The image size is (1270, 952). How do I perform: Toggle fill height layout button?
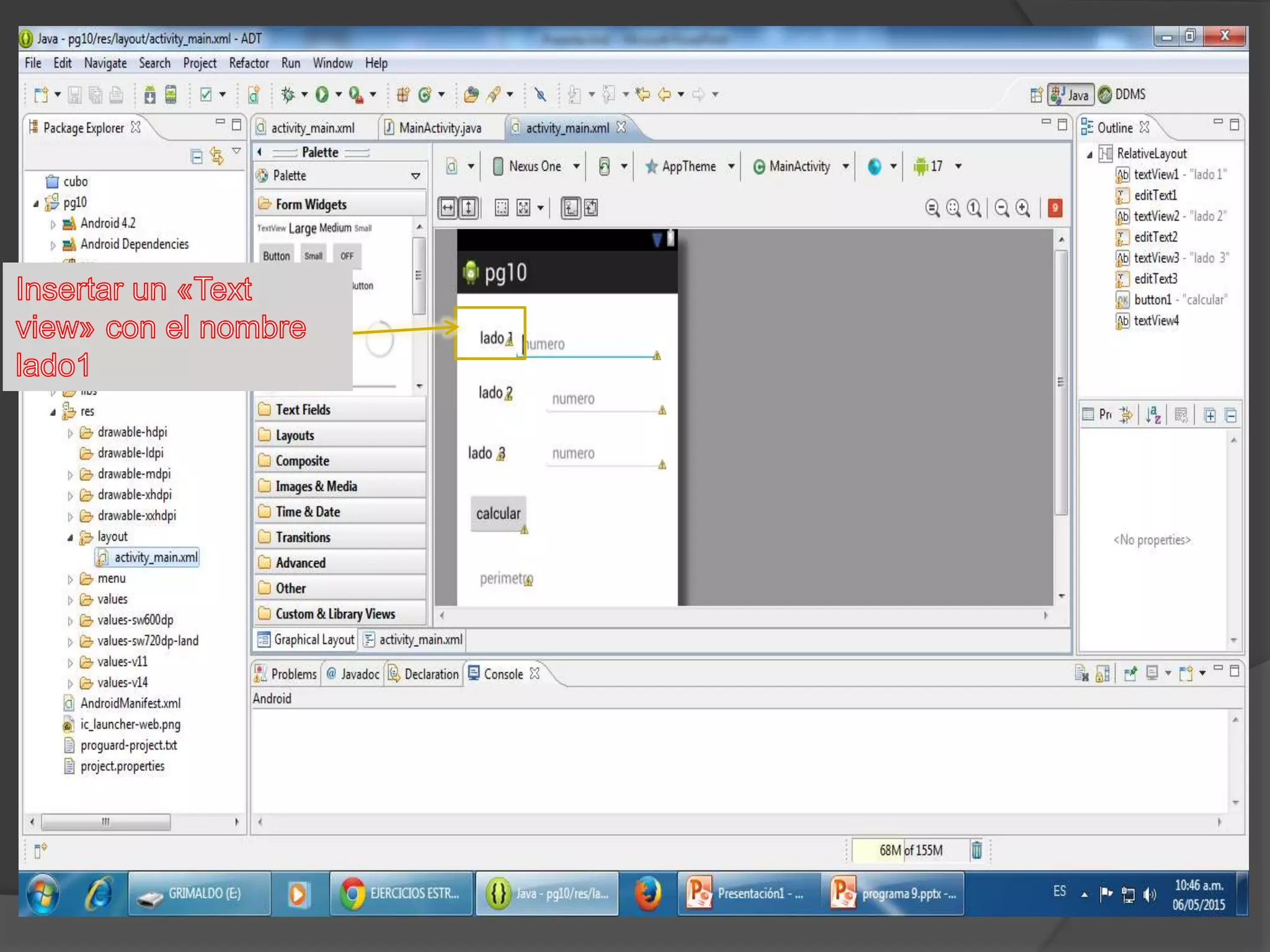(x=469, y=208)
